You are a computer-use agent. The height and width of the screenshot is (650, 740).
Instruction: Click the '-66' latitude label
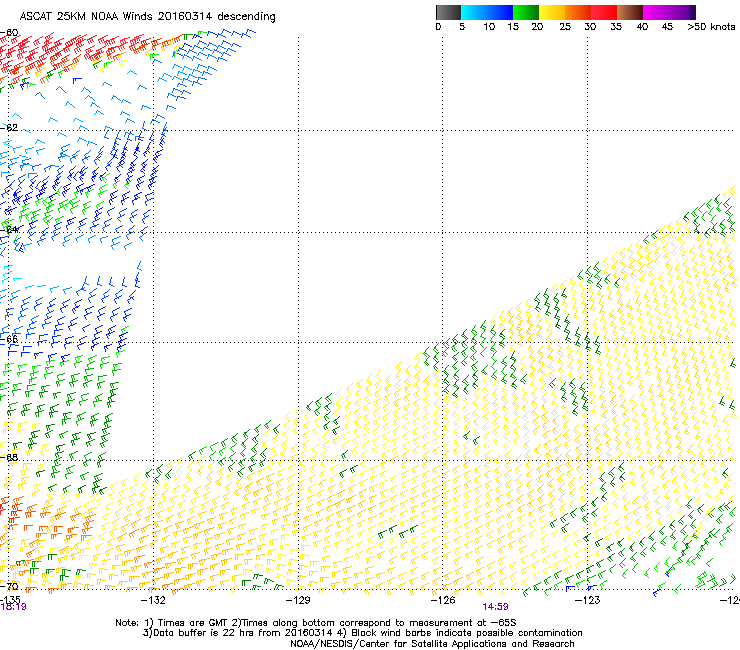[9, 339]
